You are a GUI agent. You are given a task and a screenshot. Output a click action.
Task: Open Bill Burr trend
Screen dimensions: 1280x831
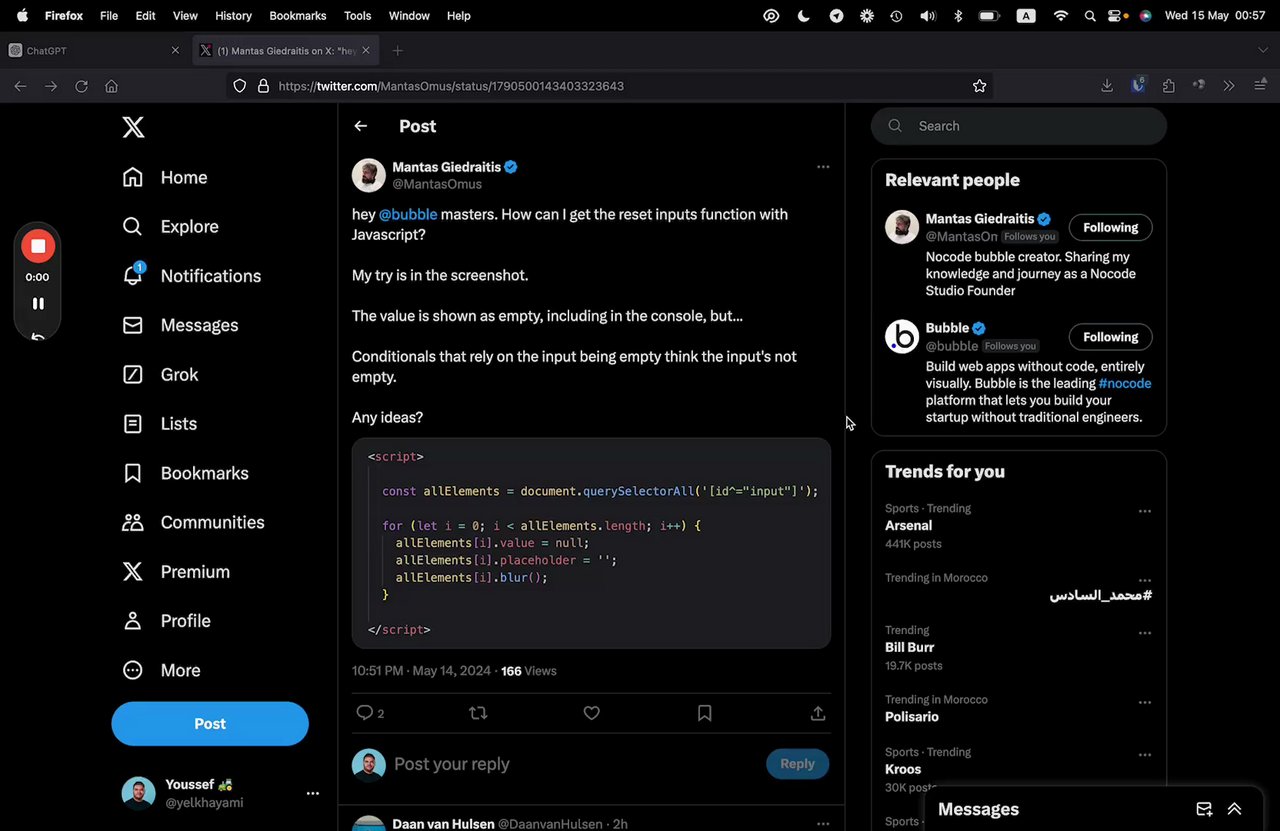(x=909, y=647)
